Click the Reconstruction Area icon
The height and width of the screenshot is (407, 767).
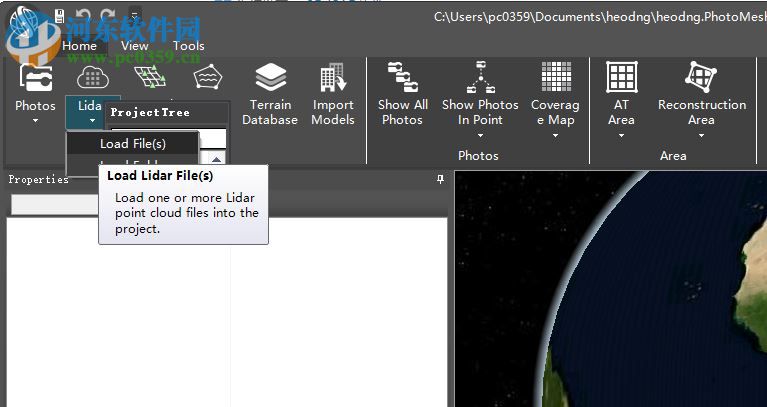701,77
